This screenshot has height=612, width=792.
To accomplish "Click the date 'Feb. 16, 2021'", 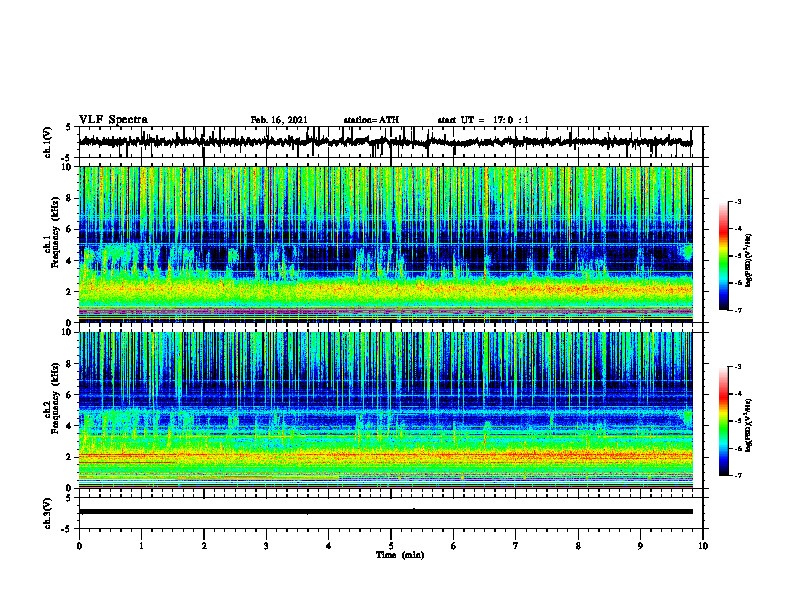I will click(x=279, y=120).
